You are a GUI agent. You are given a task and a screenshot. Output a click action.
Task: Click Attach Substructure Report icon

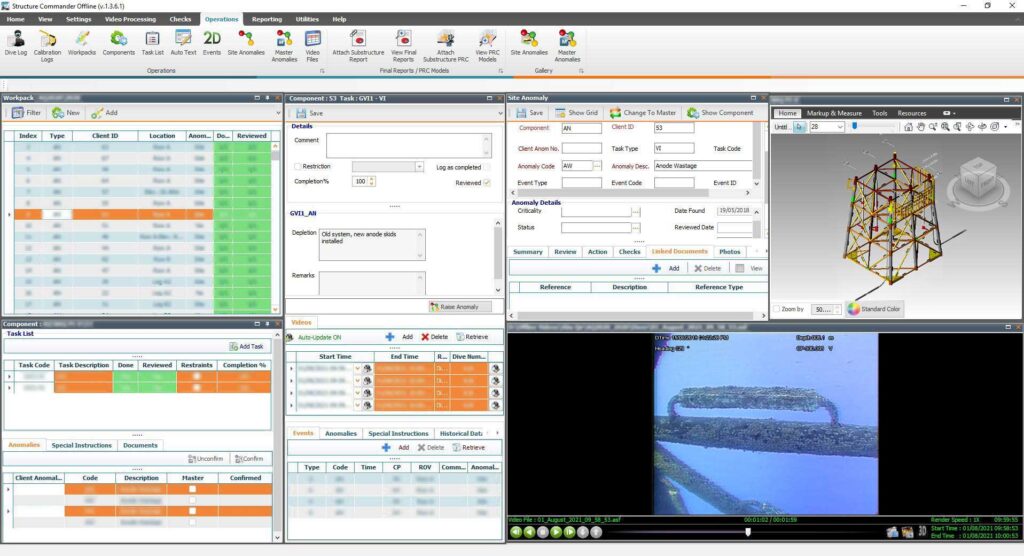point(358,42)
